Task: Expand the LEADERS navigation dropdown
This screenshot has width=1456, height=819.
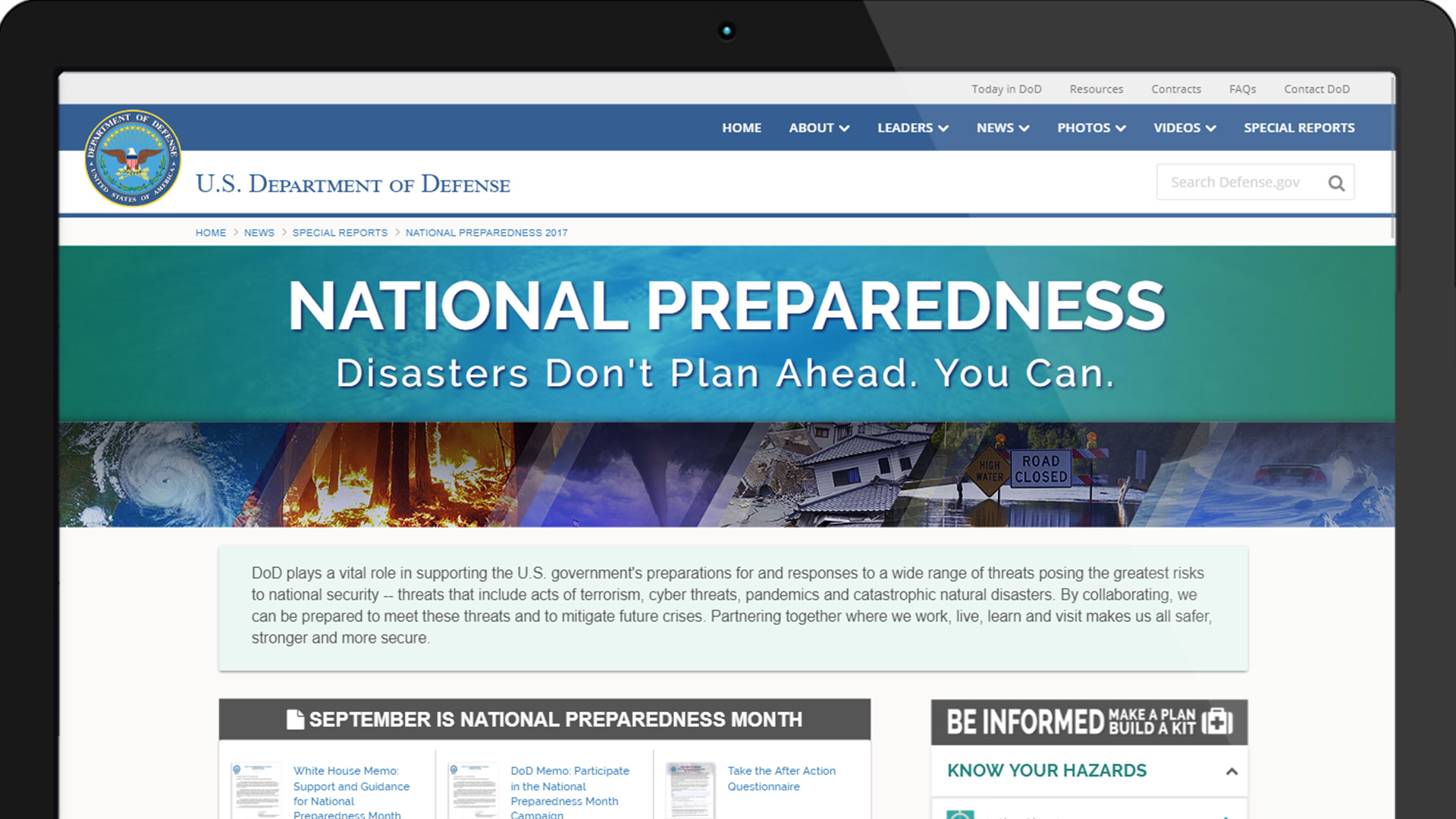Action: [912, 127]
